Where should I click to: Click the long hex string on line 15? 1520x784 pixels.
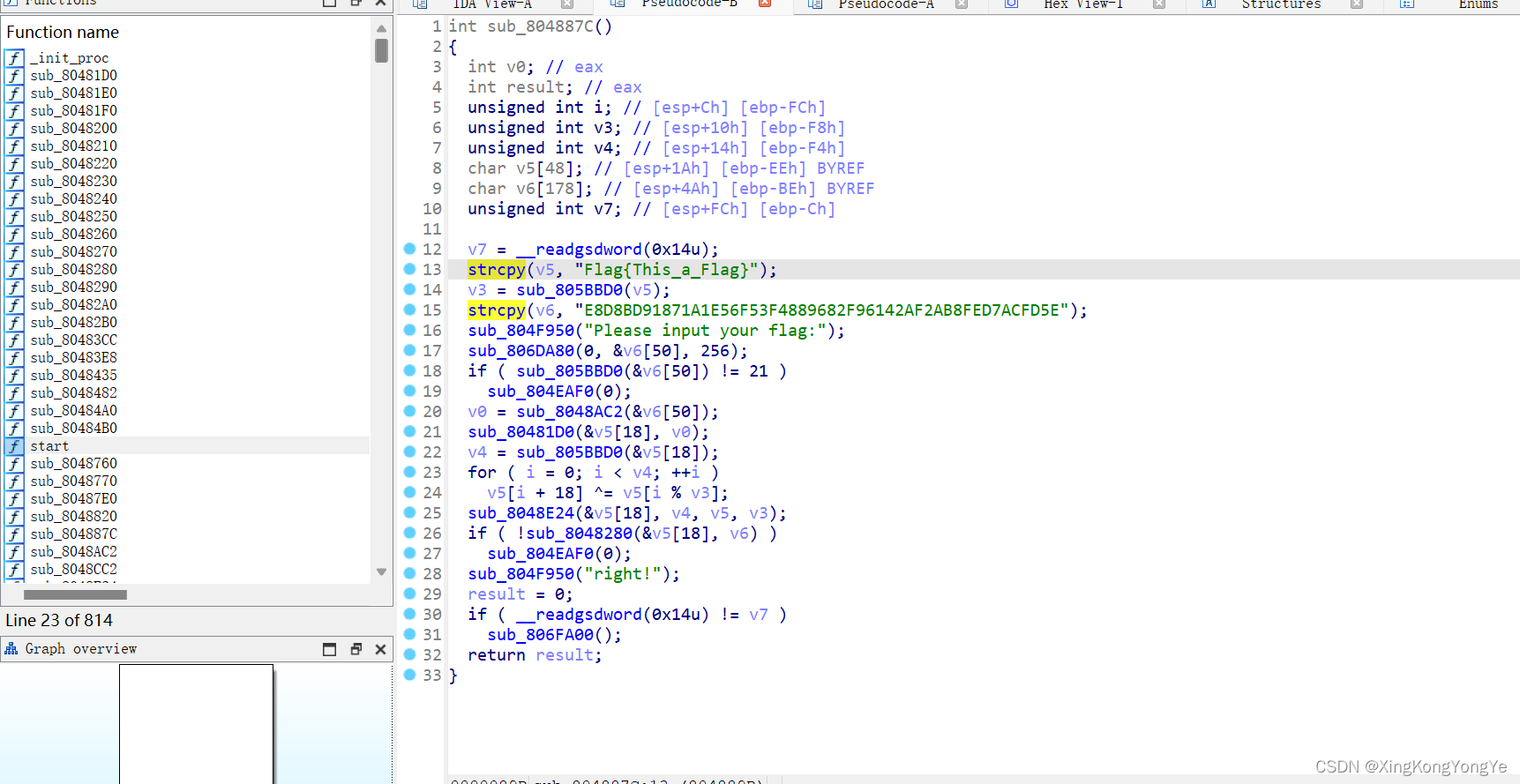coord(821,310)
